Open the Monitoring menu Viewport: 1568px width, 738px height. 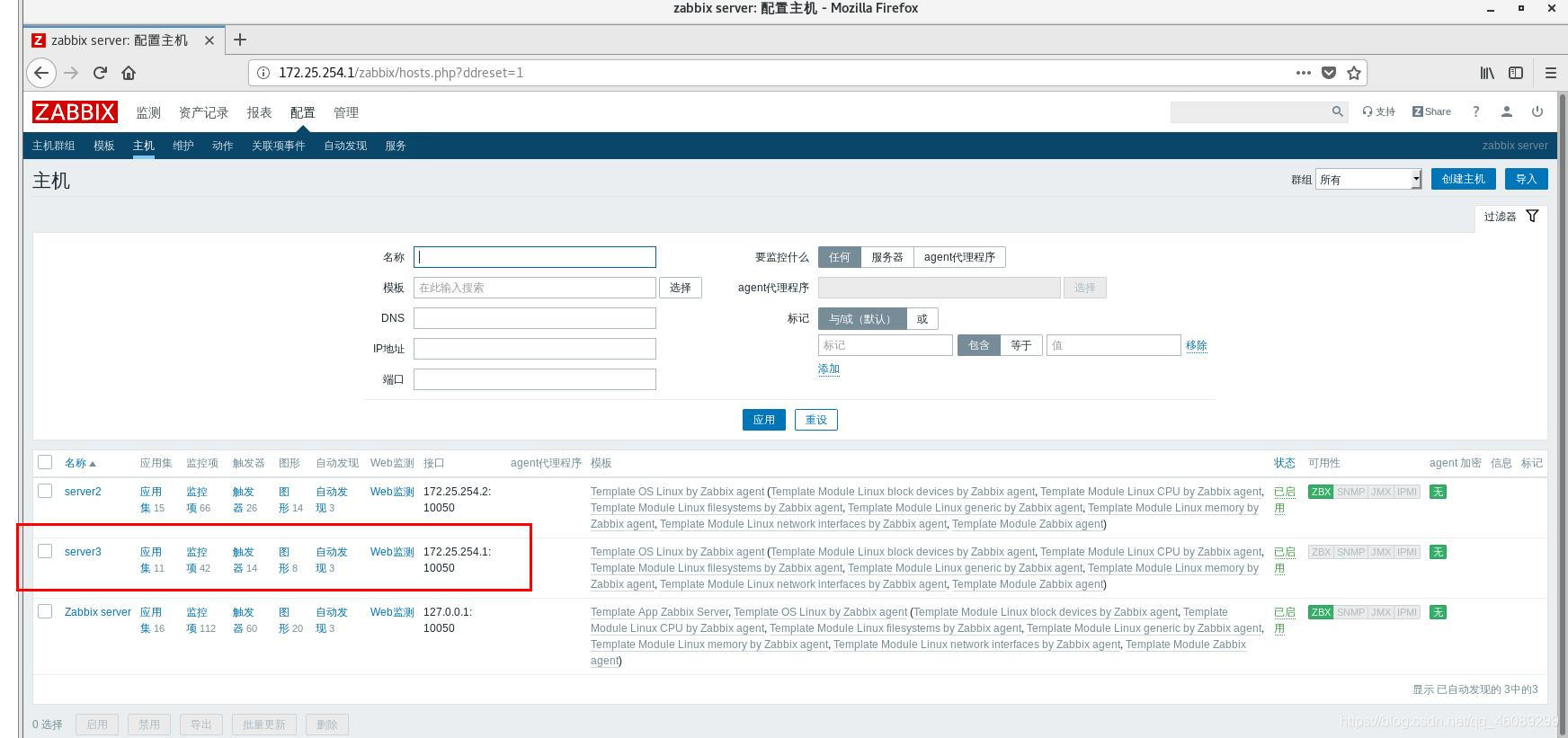148,112
